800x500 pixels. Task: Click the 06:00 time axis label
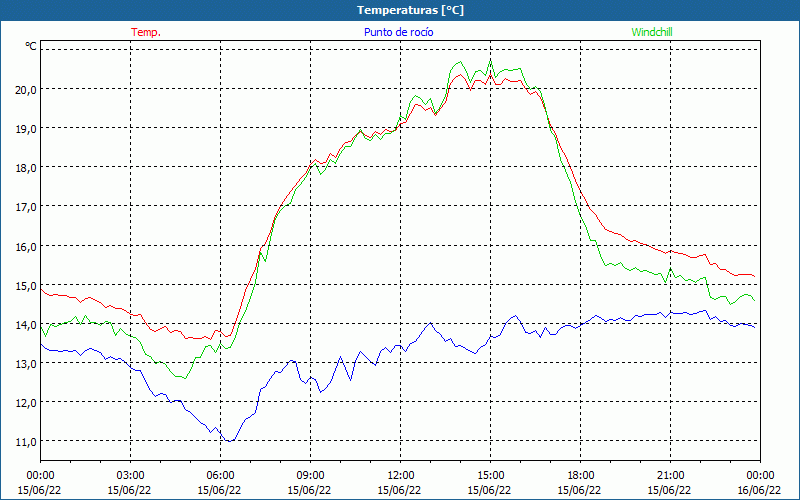coord(220,476)
